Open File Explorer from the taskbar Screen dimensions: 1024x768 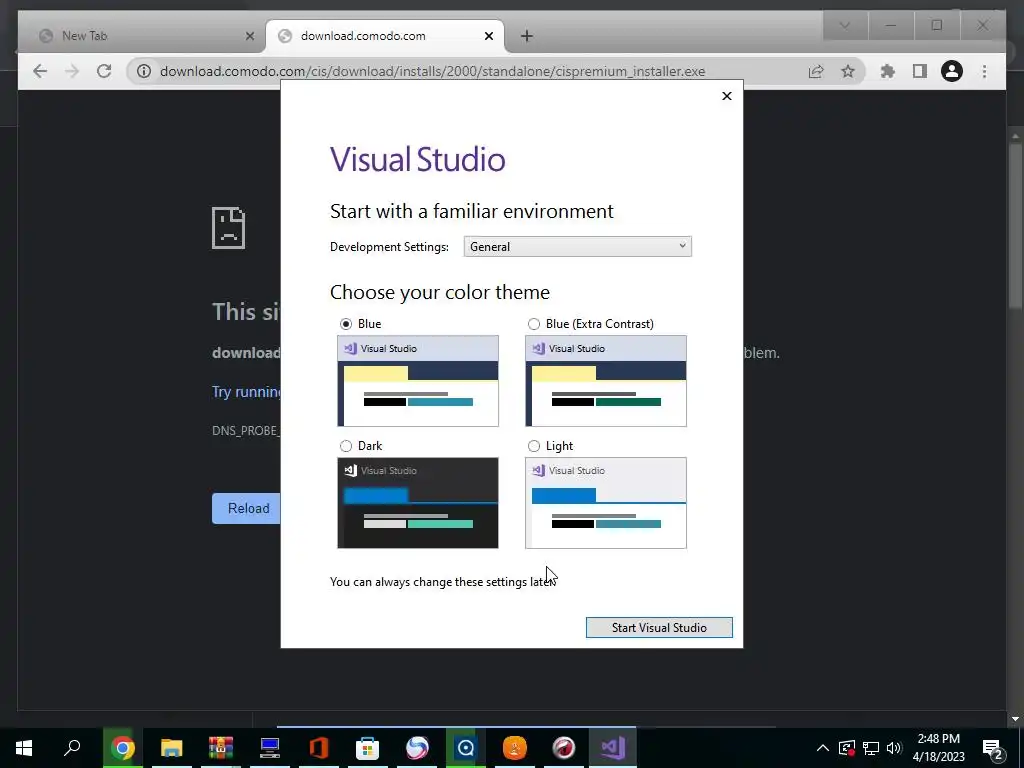(172, 748)
